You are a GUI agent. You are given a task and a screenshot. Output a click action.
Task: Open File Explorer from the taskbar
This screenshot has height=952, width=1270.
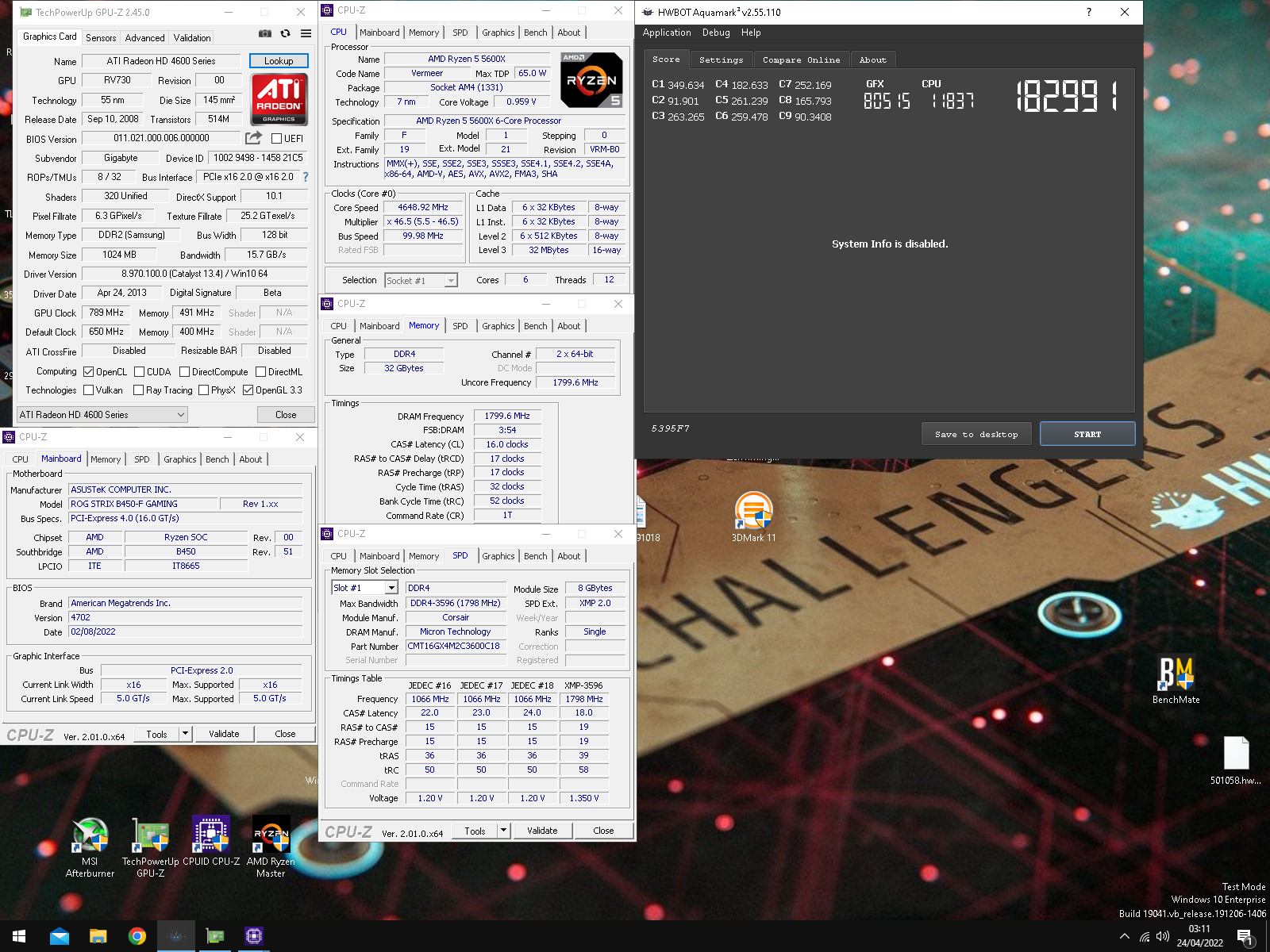coord(98,936)
